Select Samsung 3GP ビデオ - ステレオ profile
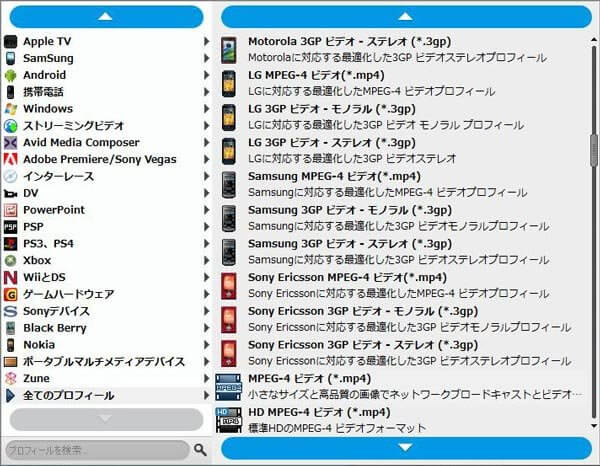600x466 pixels. coord(402,252)
